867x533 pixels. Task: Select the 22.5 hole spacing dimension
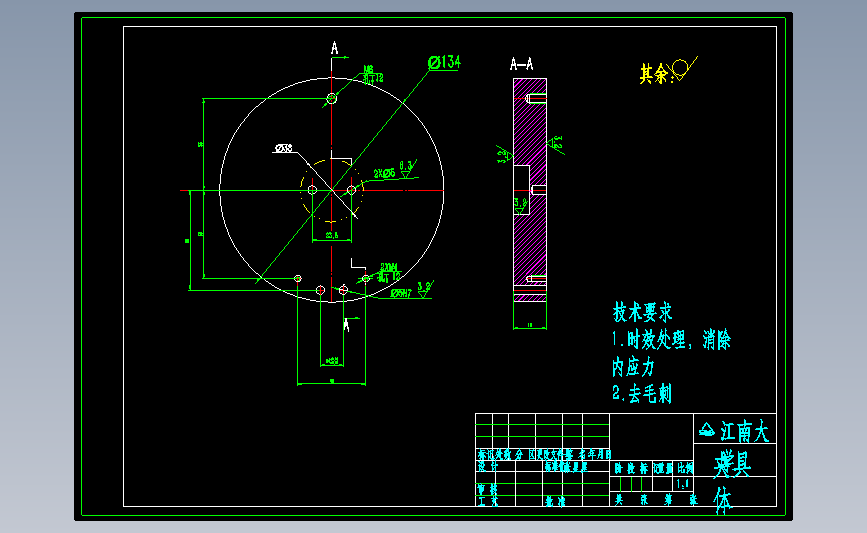332,236
